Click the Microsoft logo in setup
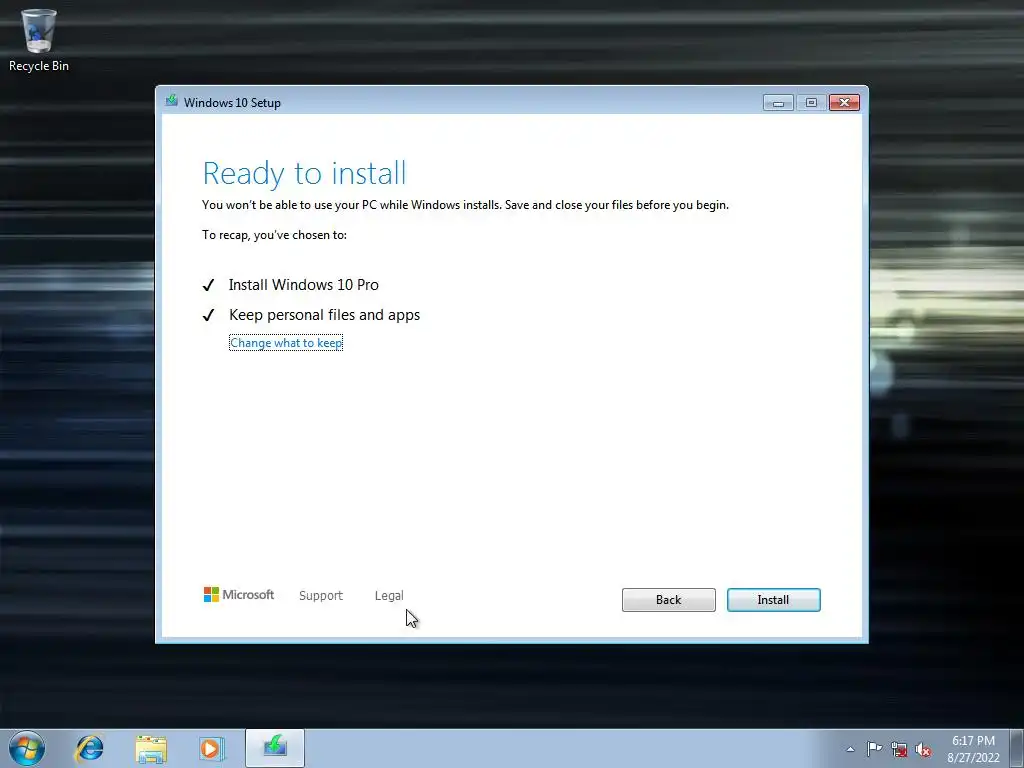 point(238,594)
